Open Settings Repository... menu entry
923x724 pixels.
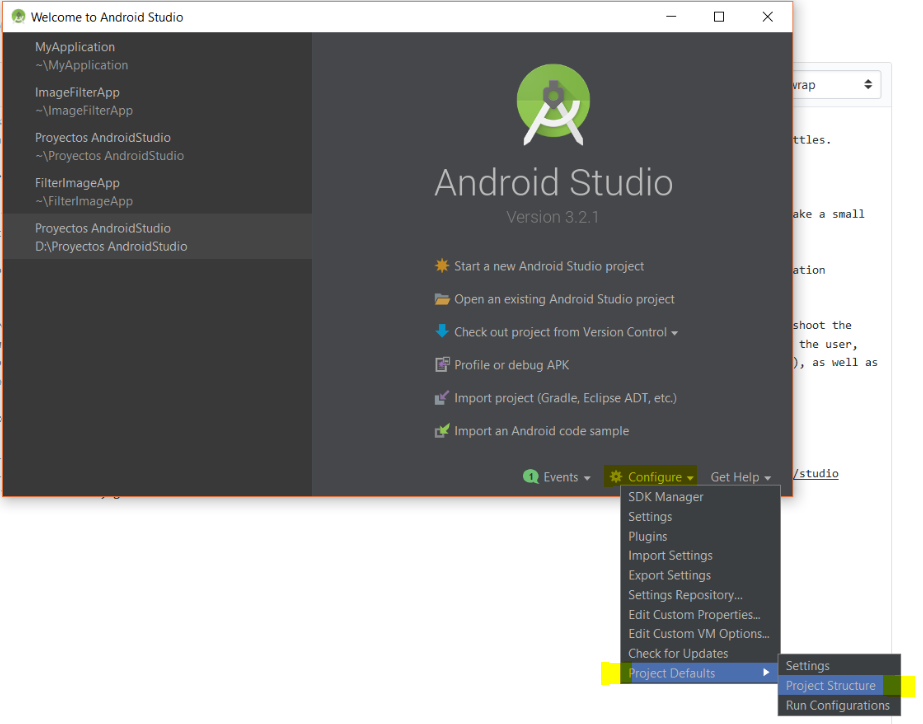tap(700, 595)
